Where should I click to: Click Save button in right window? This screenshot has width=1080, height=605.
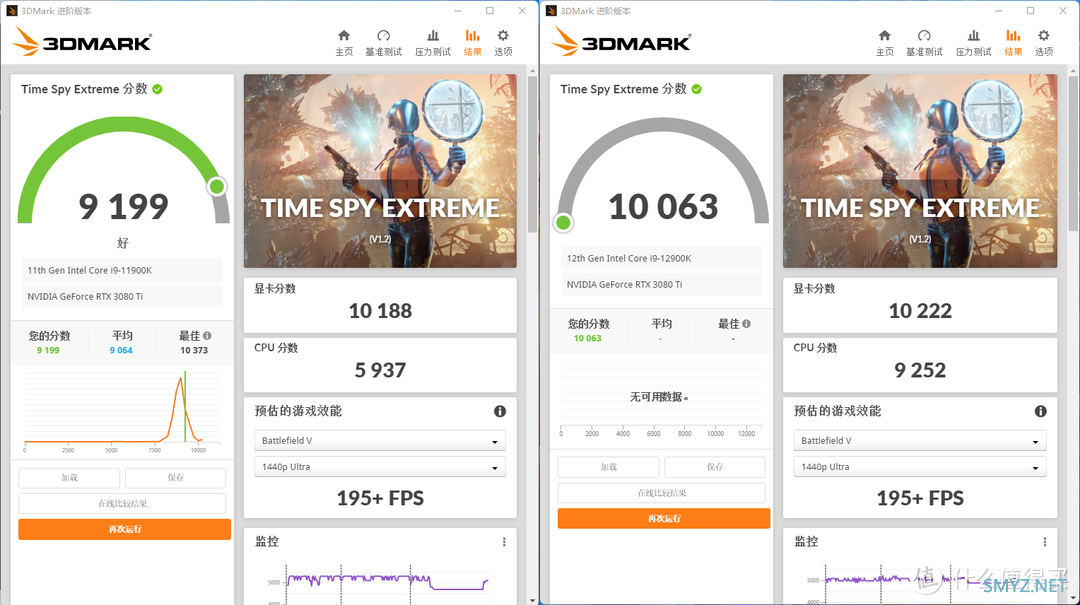715,467
